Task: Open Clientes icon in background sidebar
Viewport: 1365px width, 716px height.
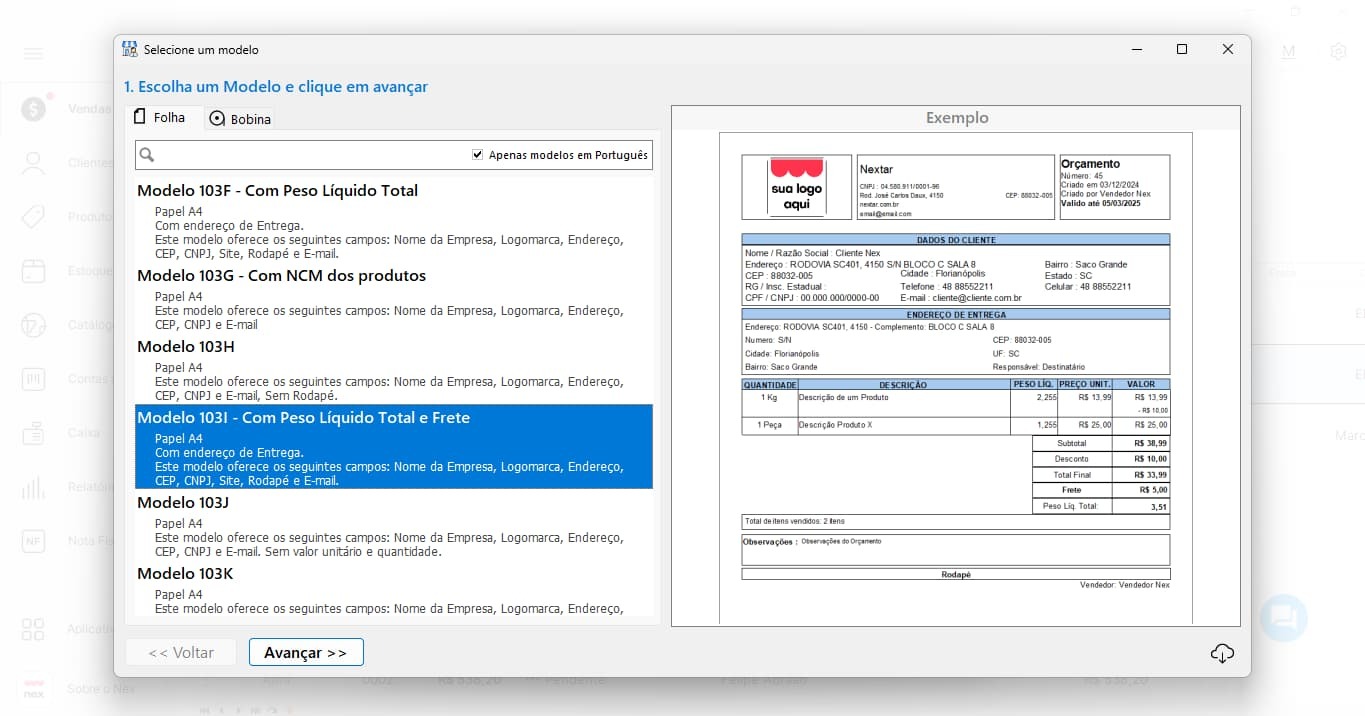Action: tap(33, 163)
